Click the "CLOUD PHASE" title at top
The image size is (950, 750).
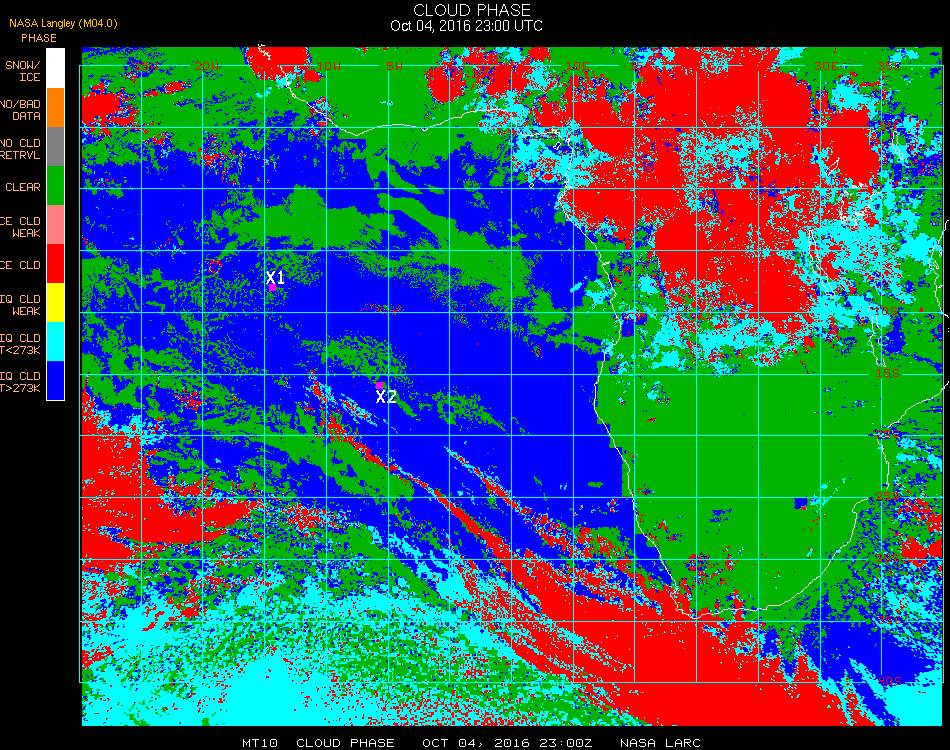coord(472,10)
